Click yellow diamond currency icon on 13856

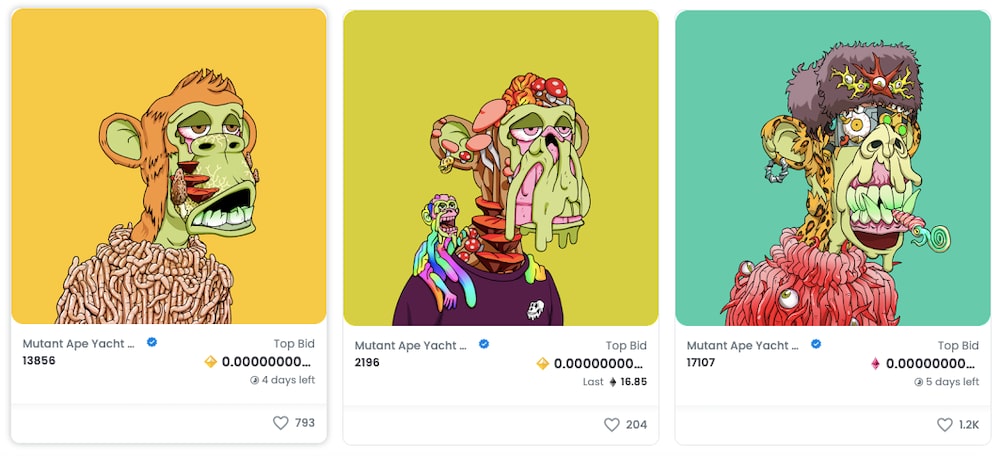[x=211, y=362]
